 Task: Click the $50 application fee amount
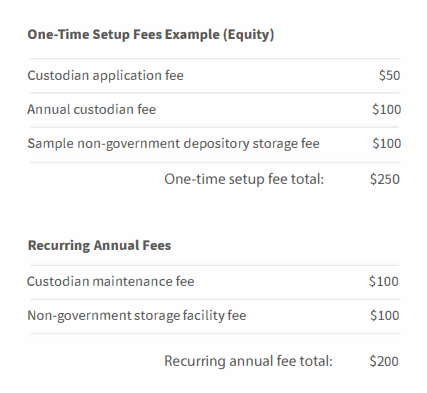[x=389, y=75]
